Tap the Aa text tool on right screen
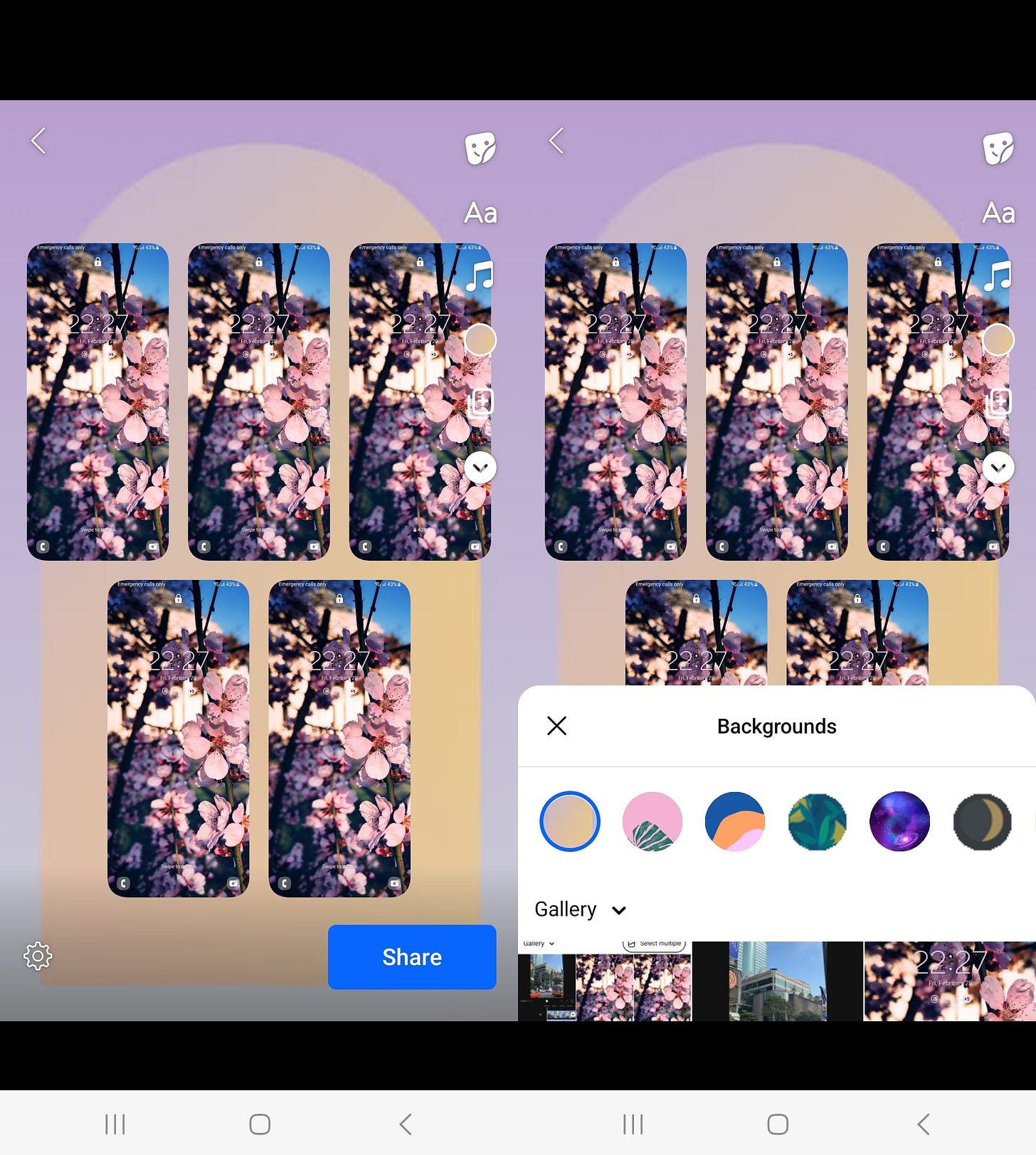The image size is (1036, 1155). coord(998,213)
